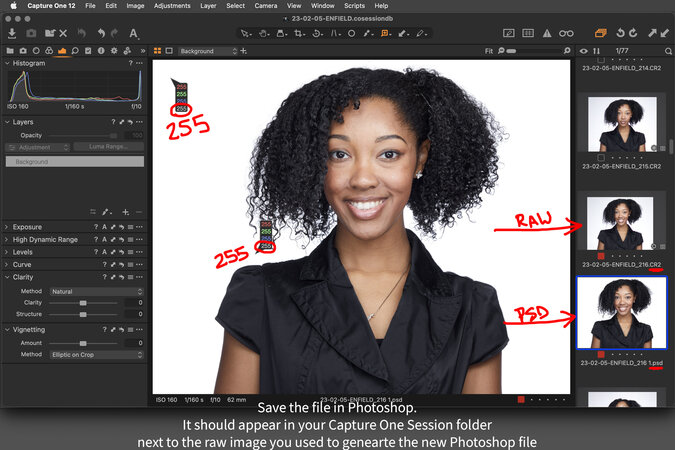675x450 pixels.
Task: Toggle browser visibility with the eye icon
Action: coord(584,50)
